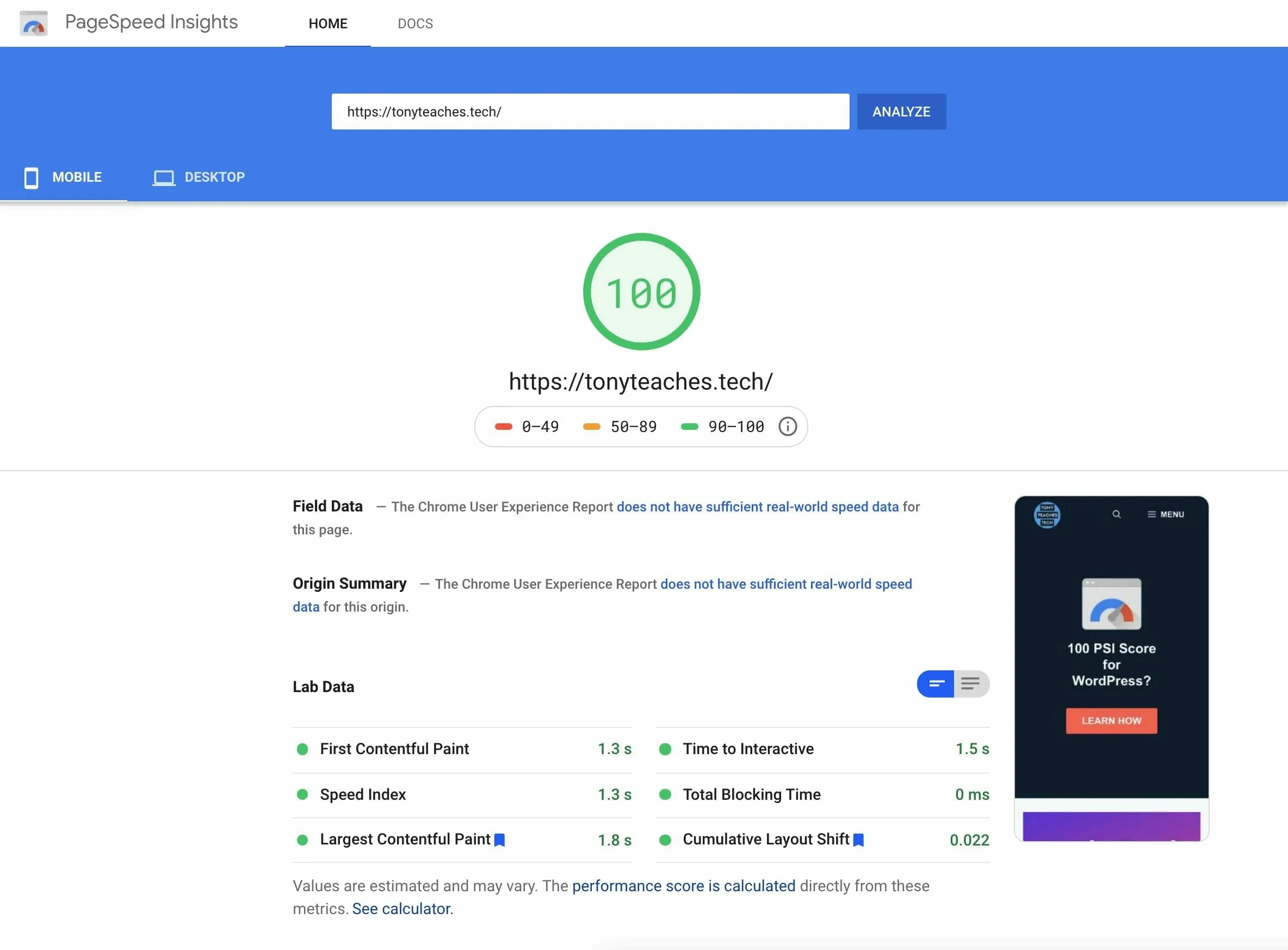Click the Speed Index metric label
Image resolution: width=1288 pixels, height=950 pixels.
coord(363,794)
